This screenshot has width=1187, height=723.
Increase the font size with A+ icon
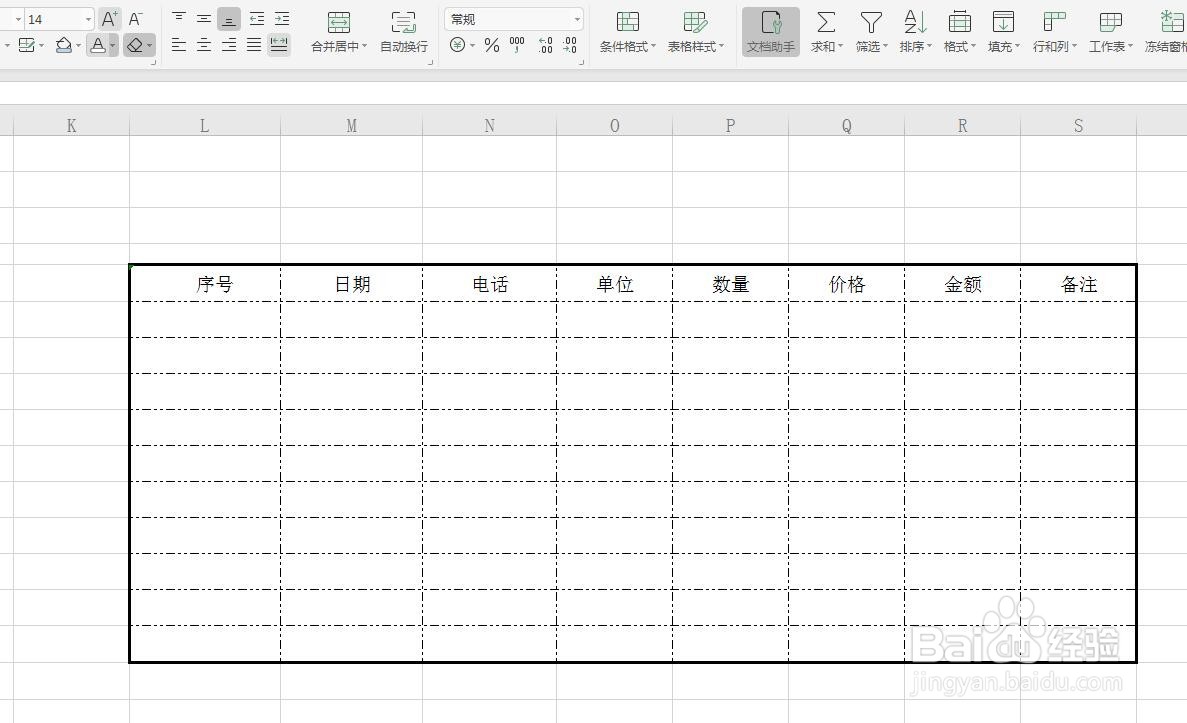coord(107,18)
